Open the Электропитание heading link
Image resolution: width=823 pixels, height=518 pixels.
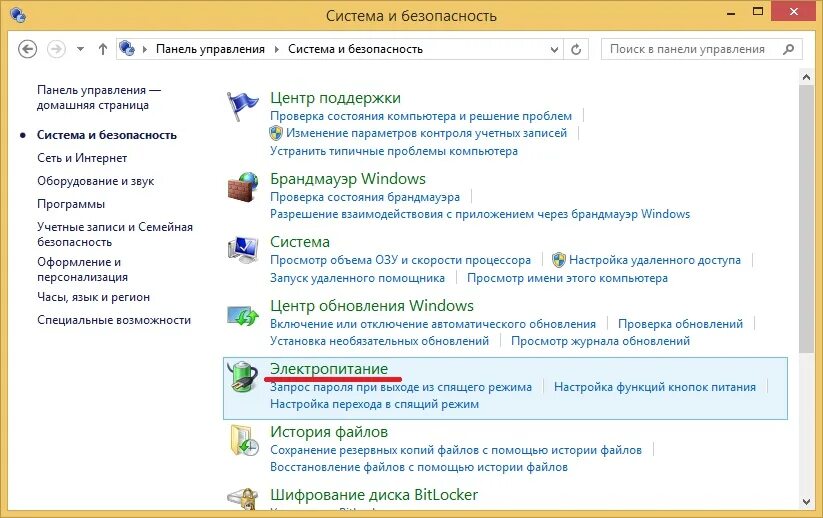[x=329, y=369]
